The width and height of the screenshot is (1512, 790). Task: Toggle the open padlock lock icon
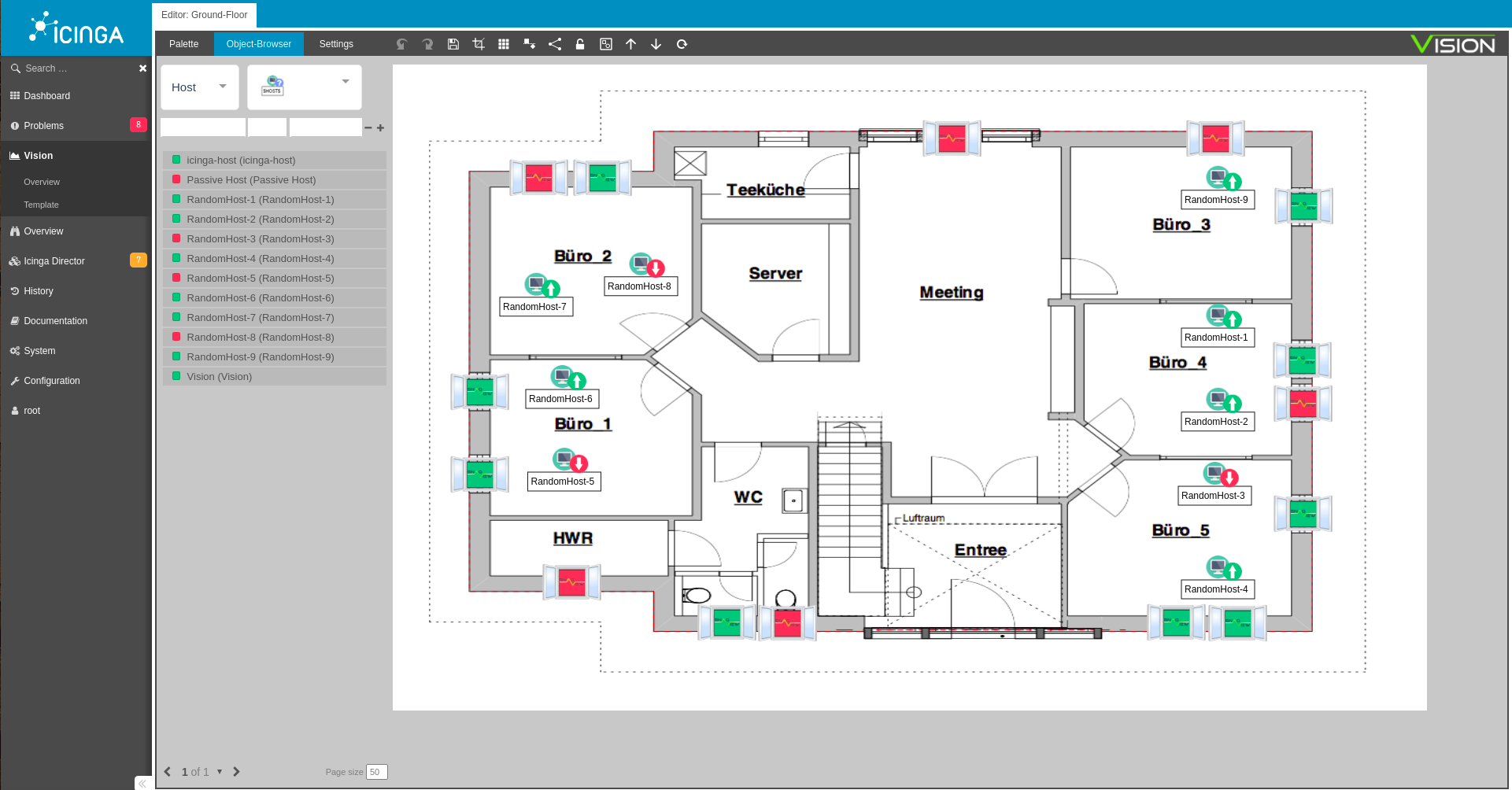580,44
